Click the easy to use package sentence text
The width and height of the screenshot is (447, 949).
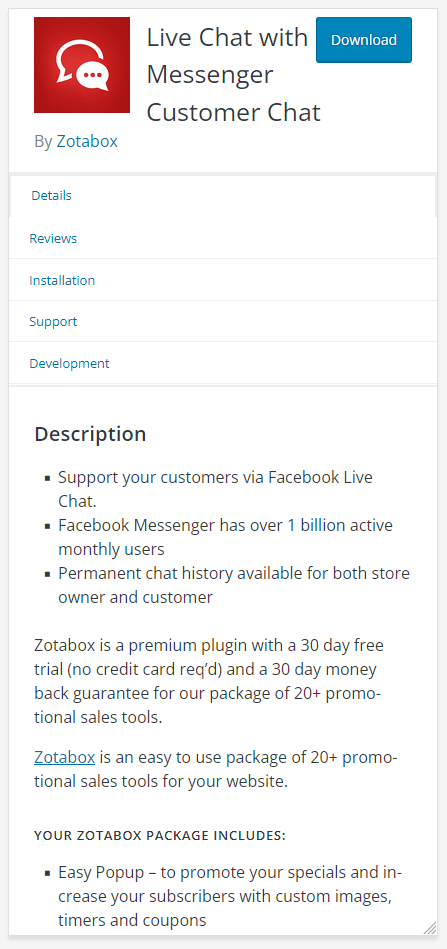pos(217,769)
